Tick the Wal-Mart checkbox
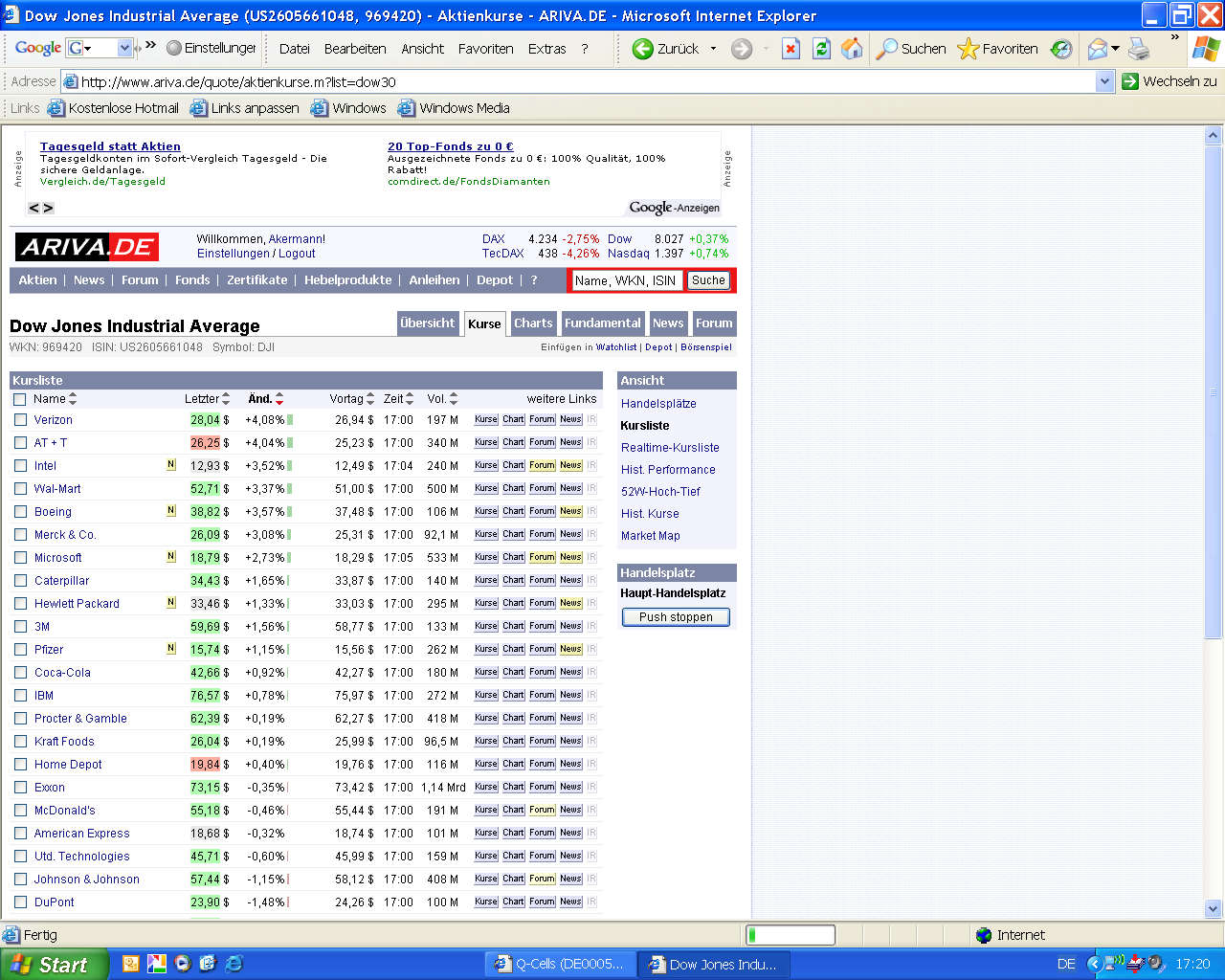Viewport: 1225px width, 980px height. click(20, 489)
